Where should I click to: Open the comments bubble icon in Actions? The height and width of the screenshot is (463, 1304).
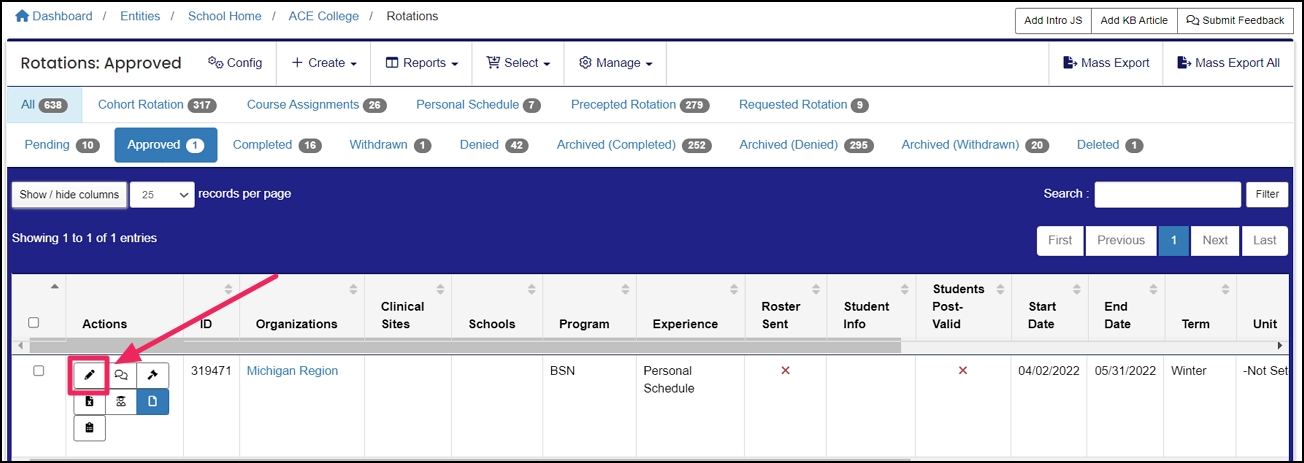point(121,375)
